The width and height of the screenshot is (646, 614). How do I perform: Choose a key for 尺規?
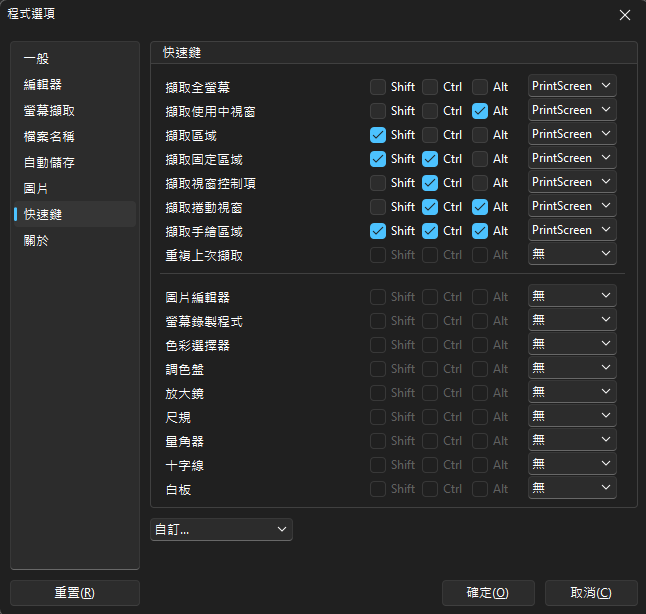[x=572, y=415]
